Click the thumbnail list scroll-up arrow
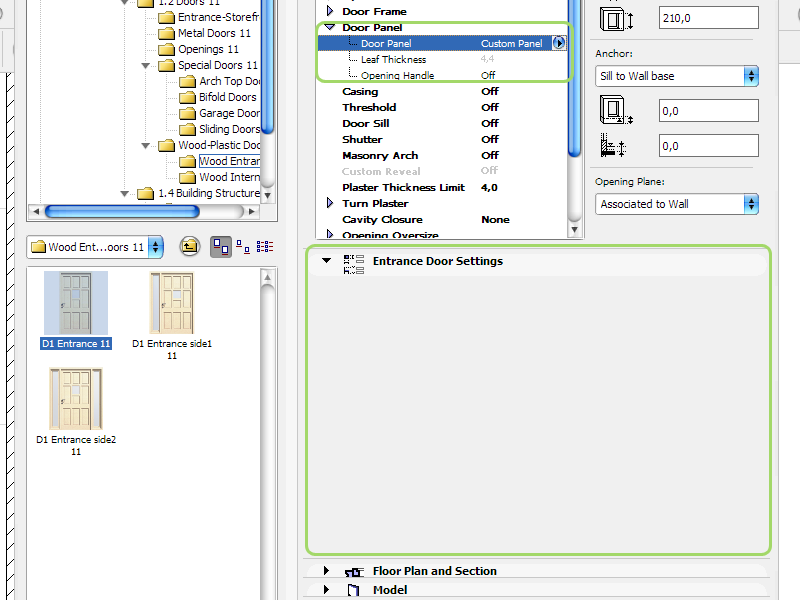Screen dimensions: 800x600 click(x=268, y=278)
